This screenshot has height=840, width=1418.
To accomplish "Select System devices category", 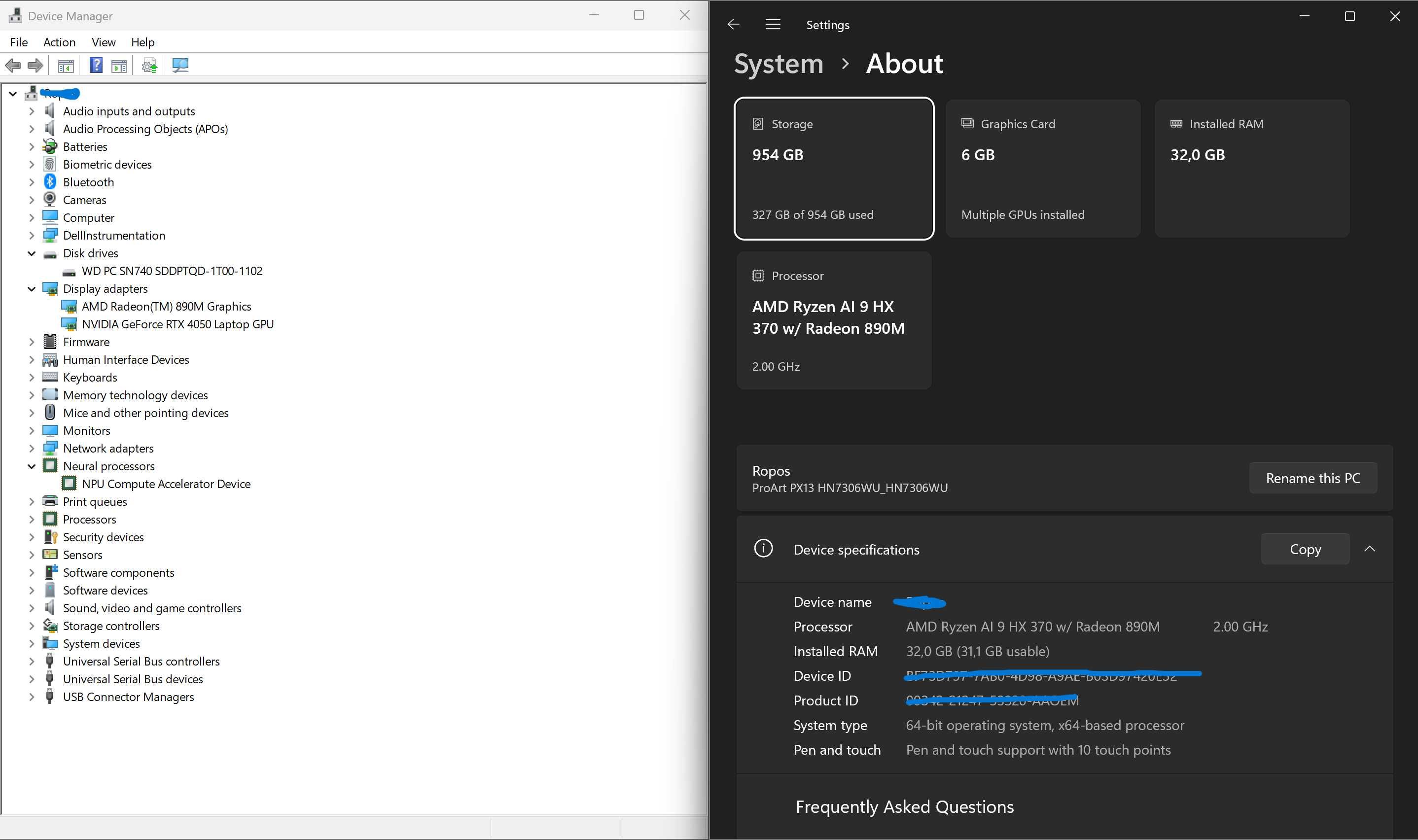I will coord(102,643).
